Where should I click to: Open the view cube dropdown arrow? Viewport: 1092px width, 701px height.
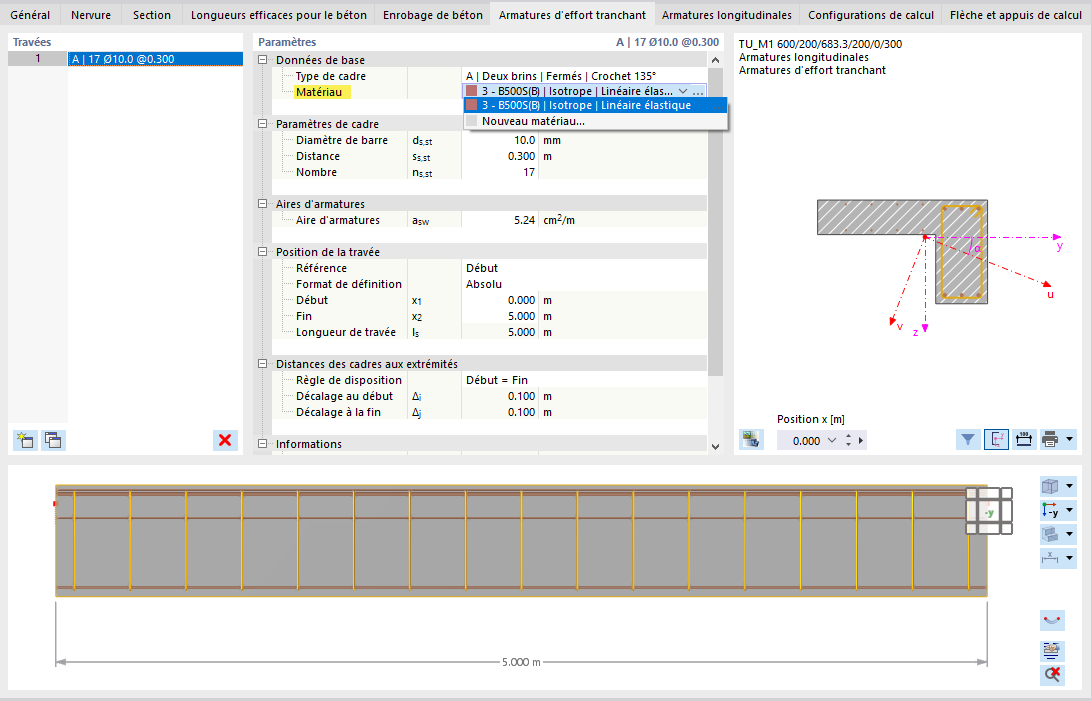[x=1070, y=486]
